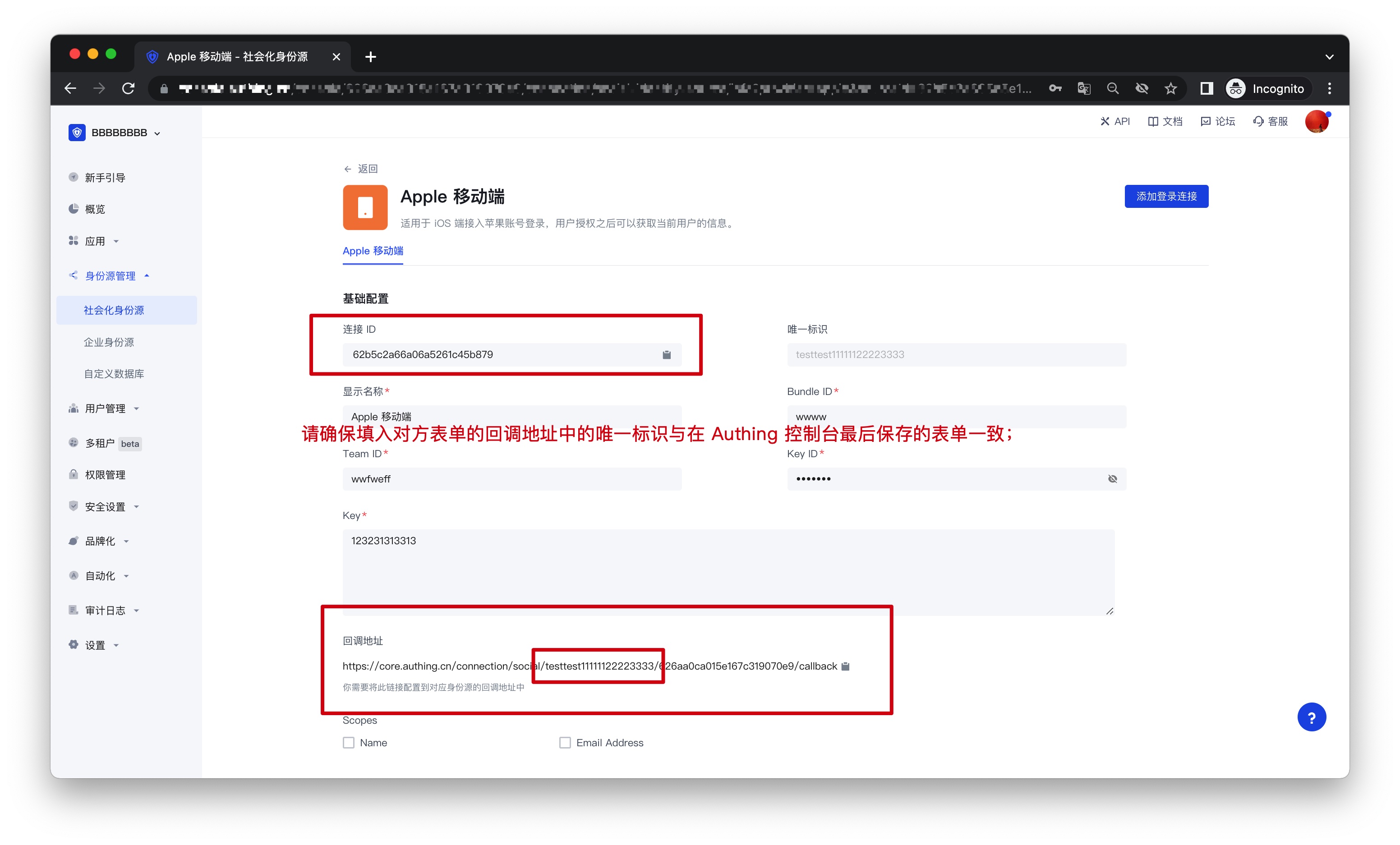Check the Name scope checkbox

pos(348,742)
